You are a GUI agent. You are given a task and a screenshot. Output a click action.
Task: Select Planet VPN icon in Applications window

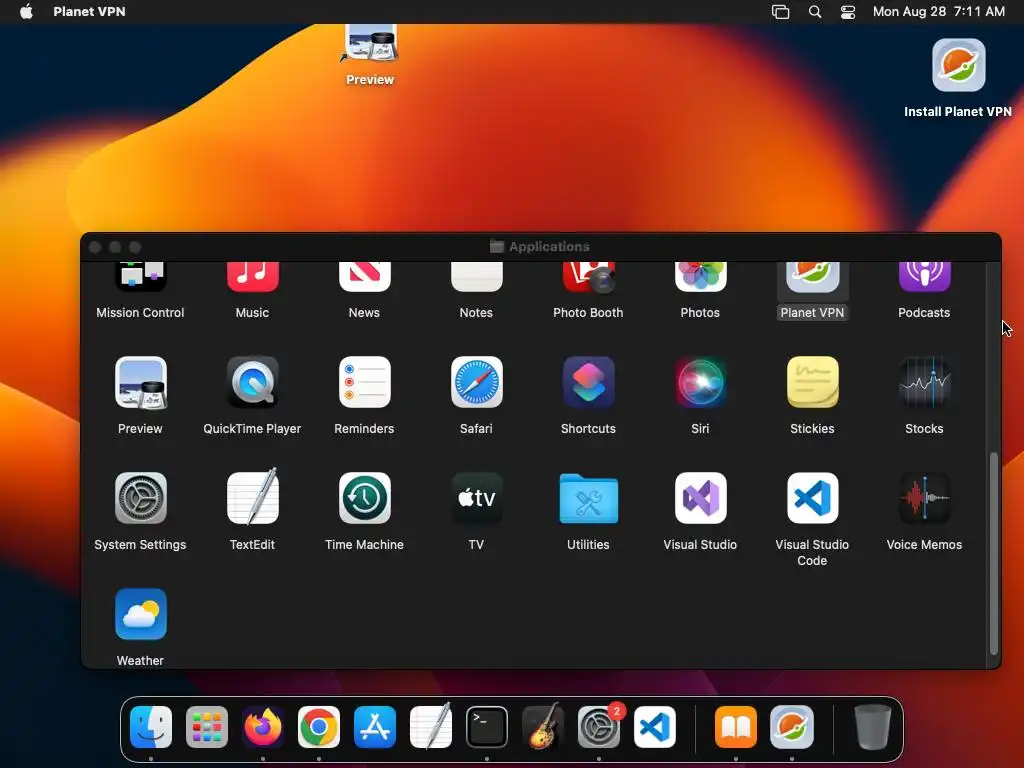[x=812, y=277]
